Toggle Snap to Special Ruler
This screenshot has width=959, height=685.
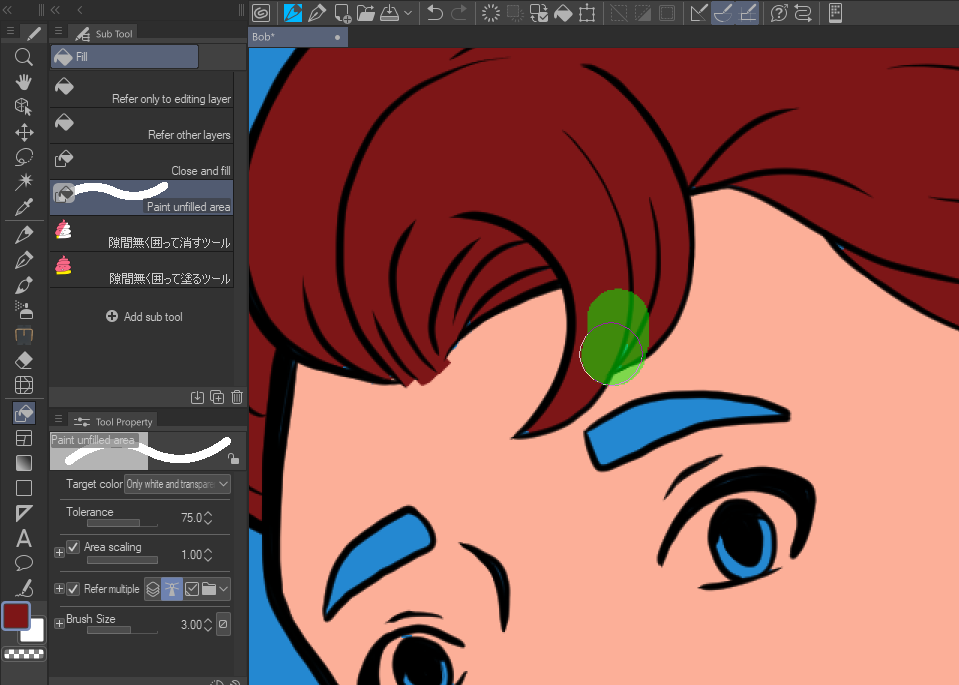[x=723, y=12]
